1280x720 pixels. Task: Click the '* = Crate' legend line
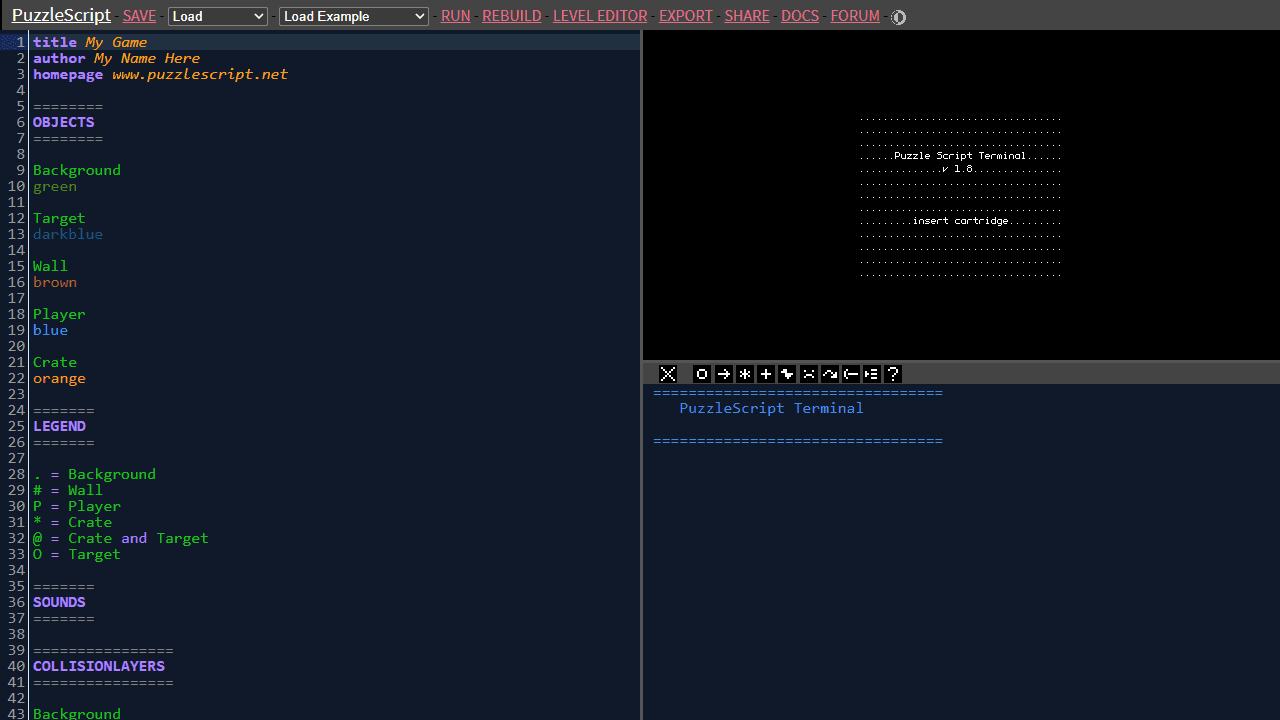click(x=72, y=522)
